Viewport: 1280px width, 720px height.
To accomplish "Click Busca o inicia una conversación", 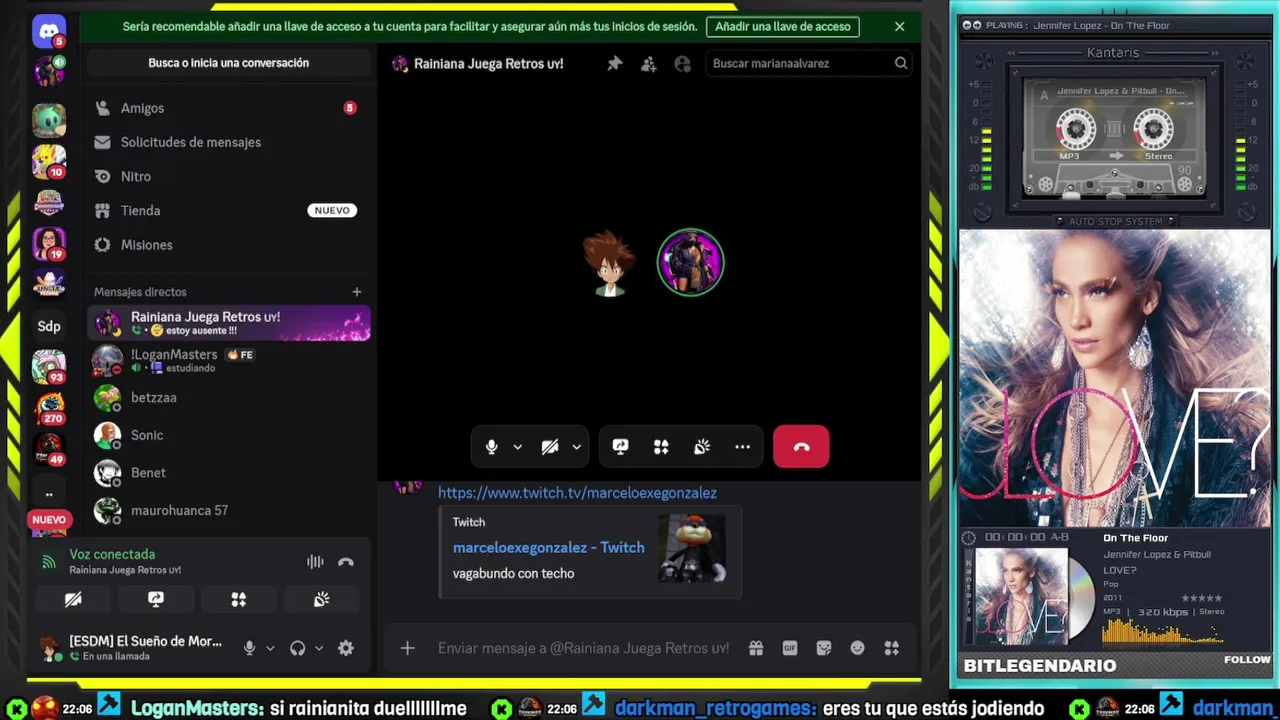I will click(x=229, y=63).
